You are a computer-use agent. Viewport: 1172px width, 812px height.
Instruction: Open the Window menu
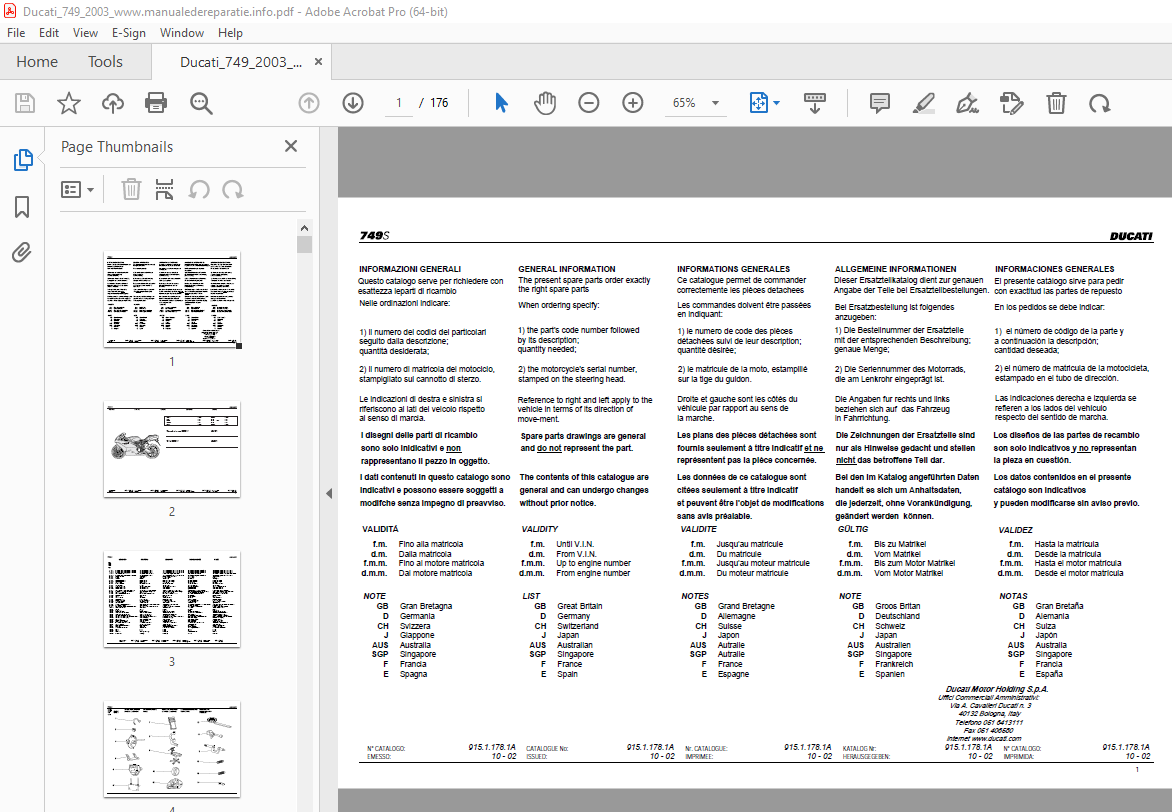click(x=182, y=33)
